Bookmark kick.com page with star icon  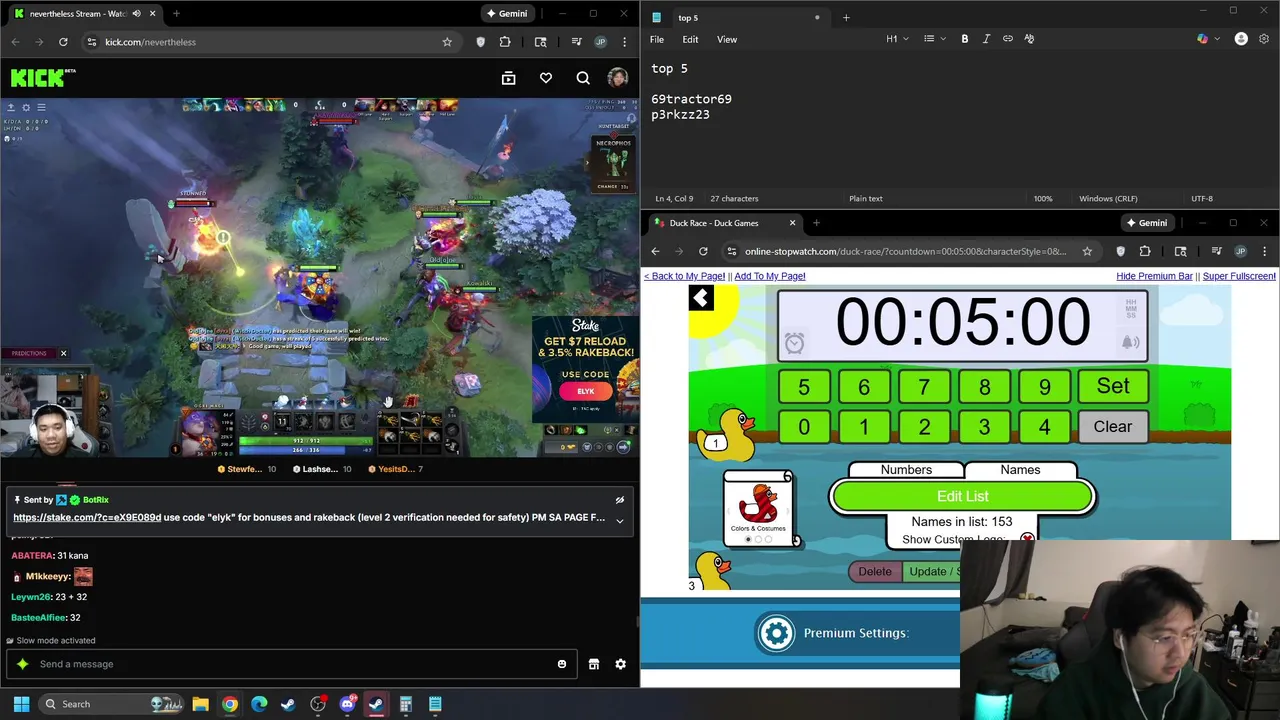coord(447,42)
